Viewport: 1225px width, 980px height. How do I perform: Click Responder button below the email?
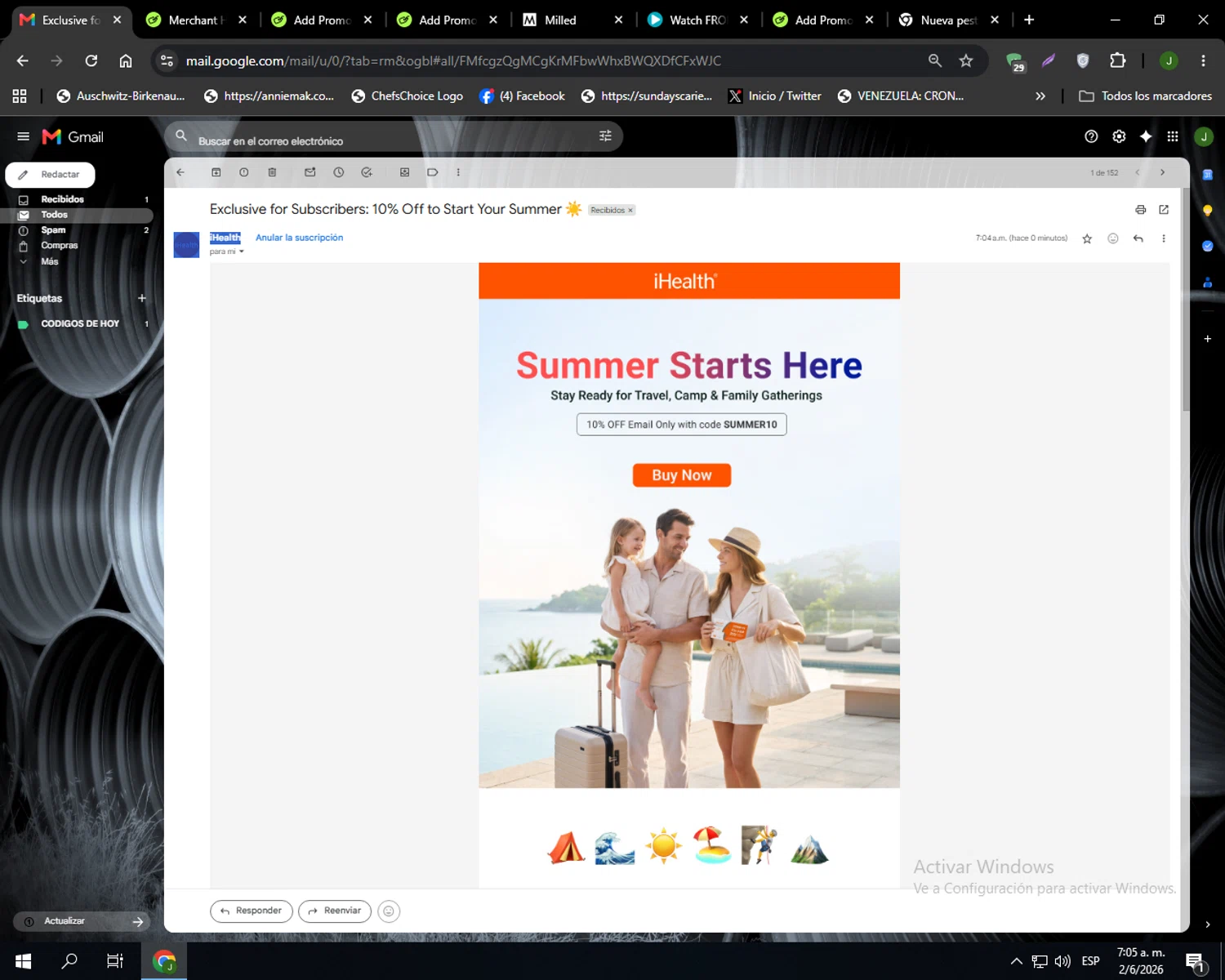pos(252,911)
